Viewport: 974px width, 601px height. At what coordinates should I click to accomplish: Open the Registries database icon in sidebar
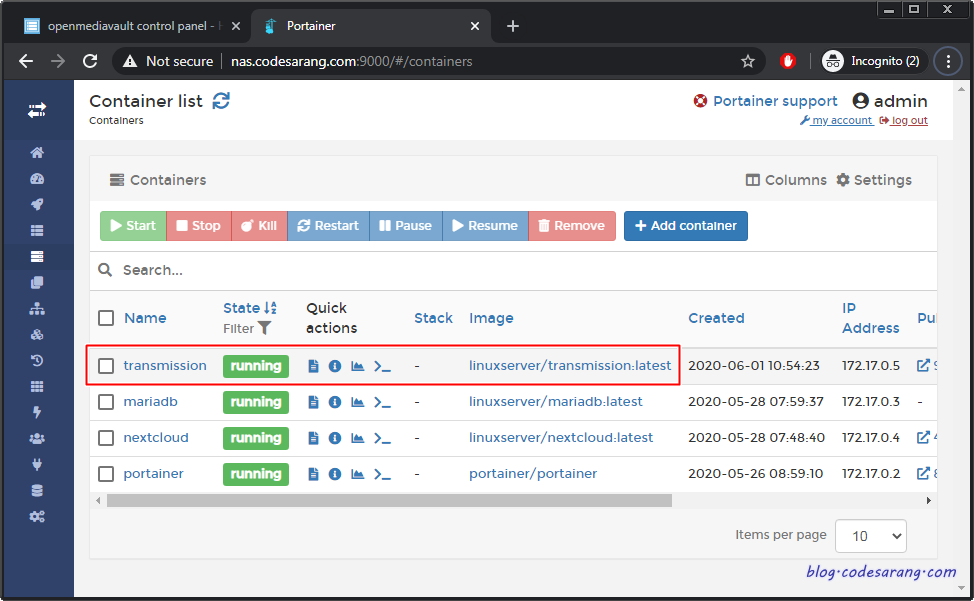coord(37,490)
